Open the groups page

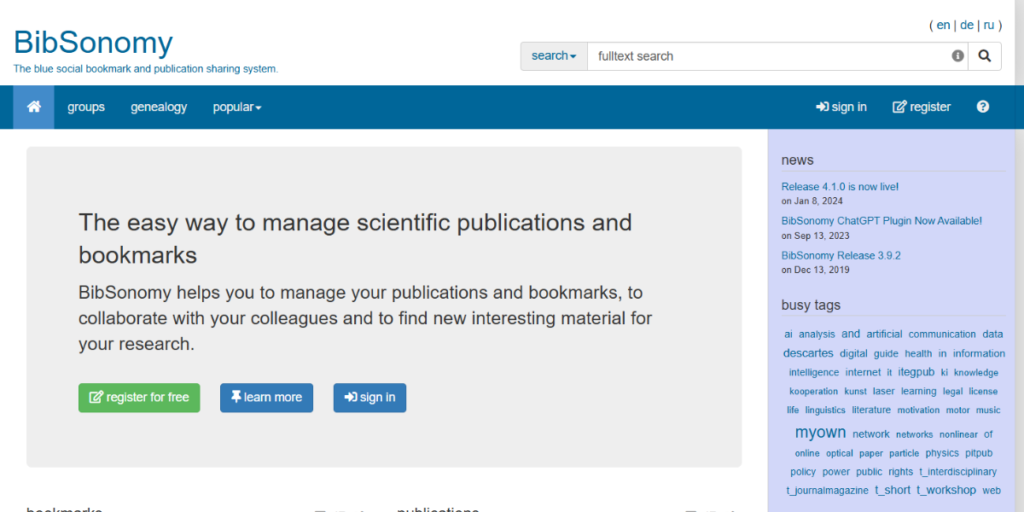point(86,107)
